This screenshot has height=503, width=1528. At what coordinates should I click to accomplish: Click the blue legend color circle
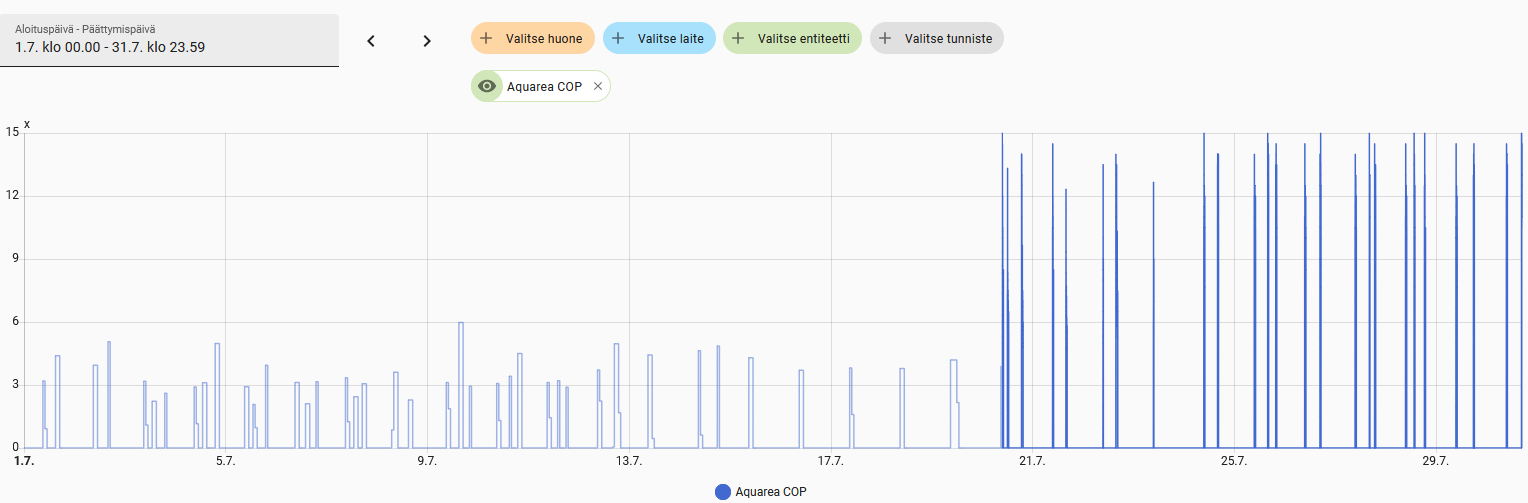coord(723,492)
